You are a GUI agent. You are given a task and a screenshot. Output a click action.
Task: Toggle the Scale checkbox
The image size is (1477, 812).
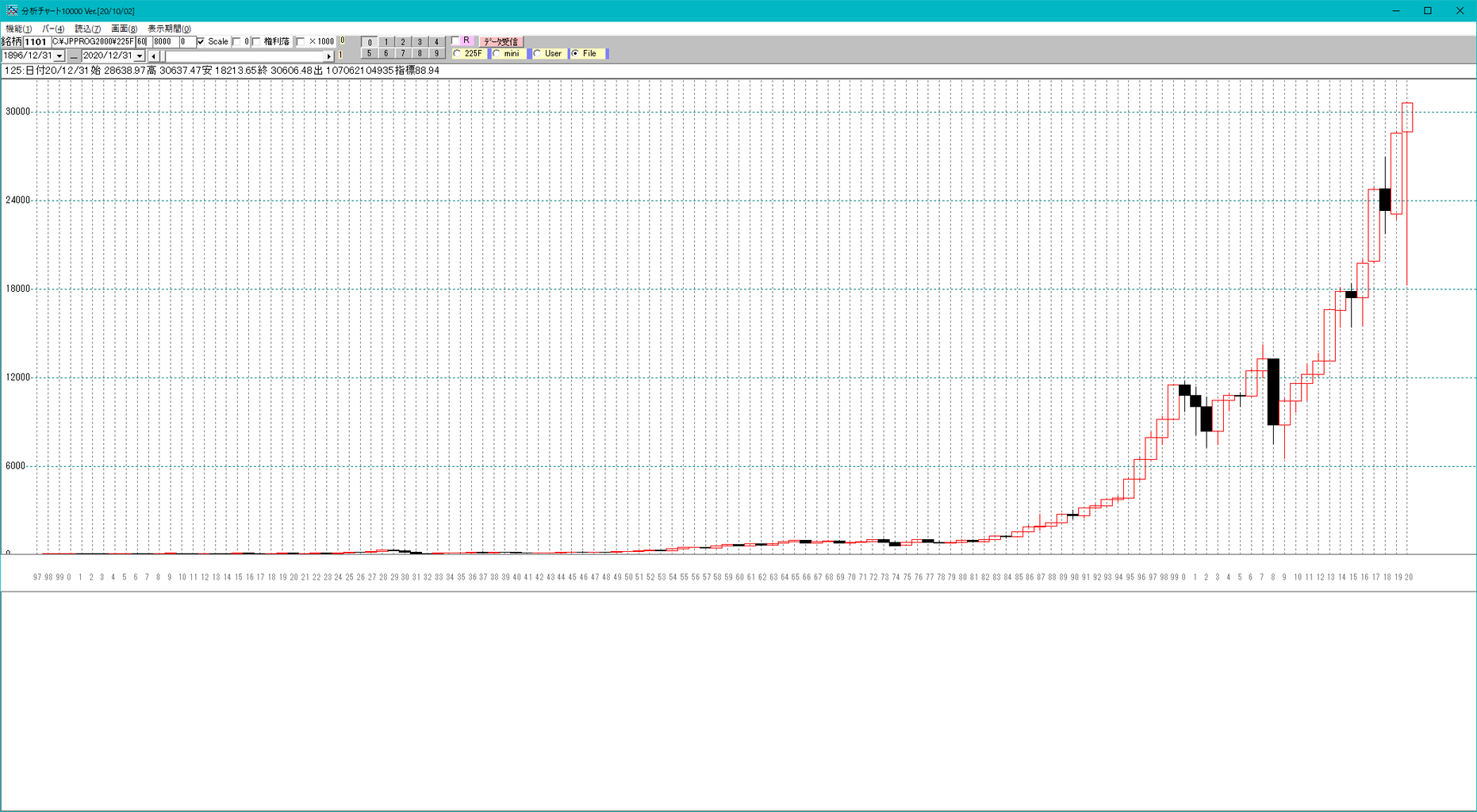[x=201, y=41]
